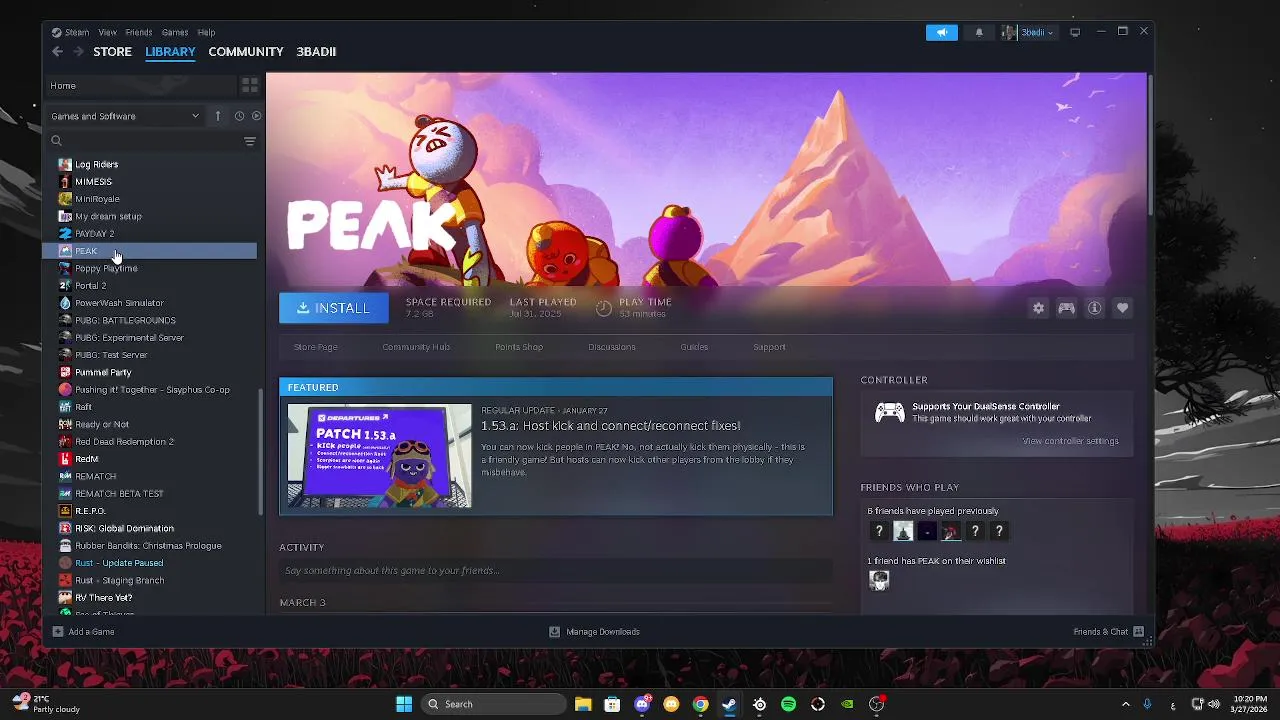Open PEAK Community Hub link
This screenshot has width=1280, height=720.
coord(416,347)
